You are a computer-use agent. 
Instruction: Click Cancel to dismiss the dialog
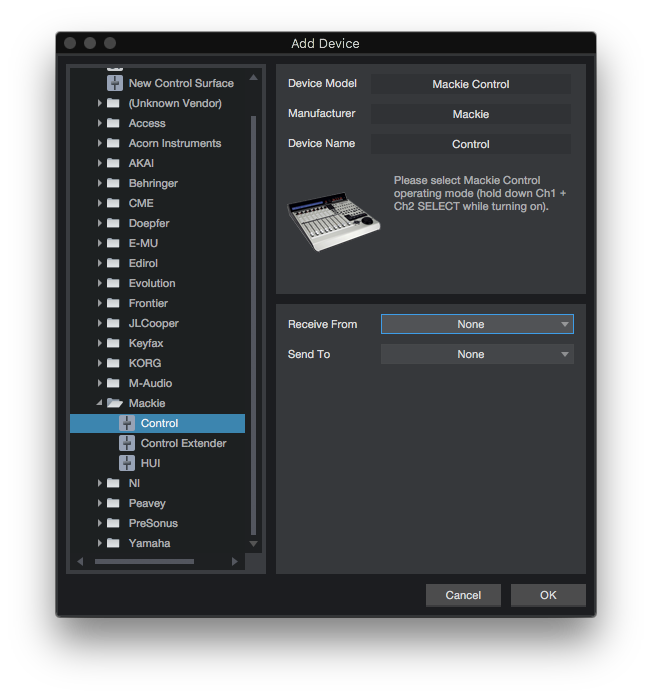coord(463,595)
